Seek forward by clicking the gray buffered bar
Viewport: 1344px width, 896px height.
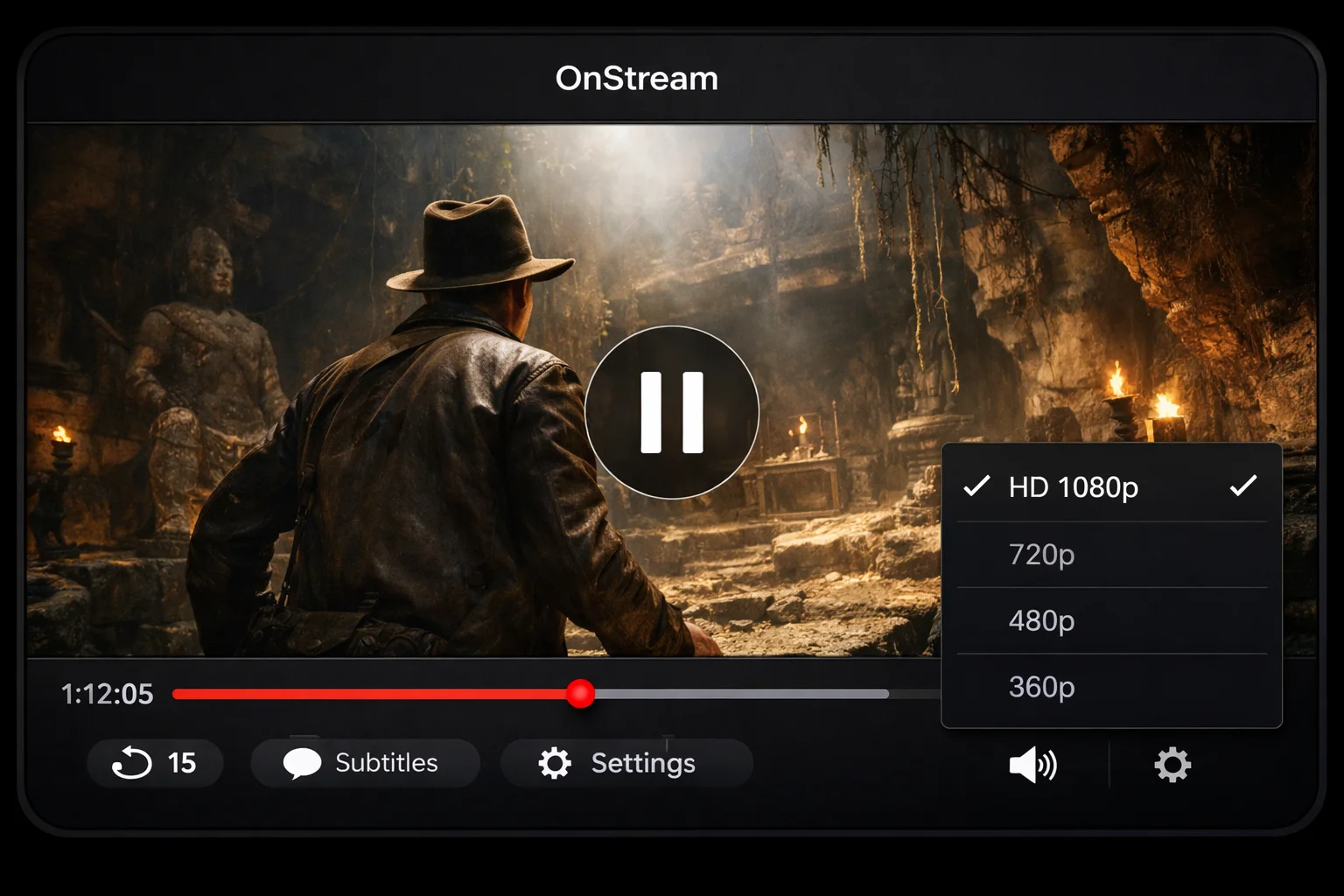coord(744,694)
